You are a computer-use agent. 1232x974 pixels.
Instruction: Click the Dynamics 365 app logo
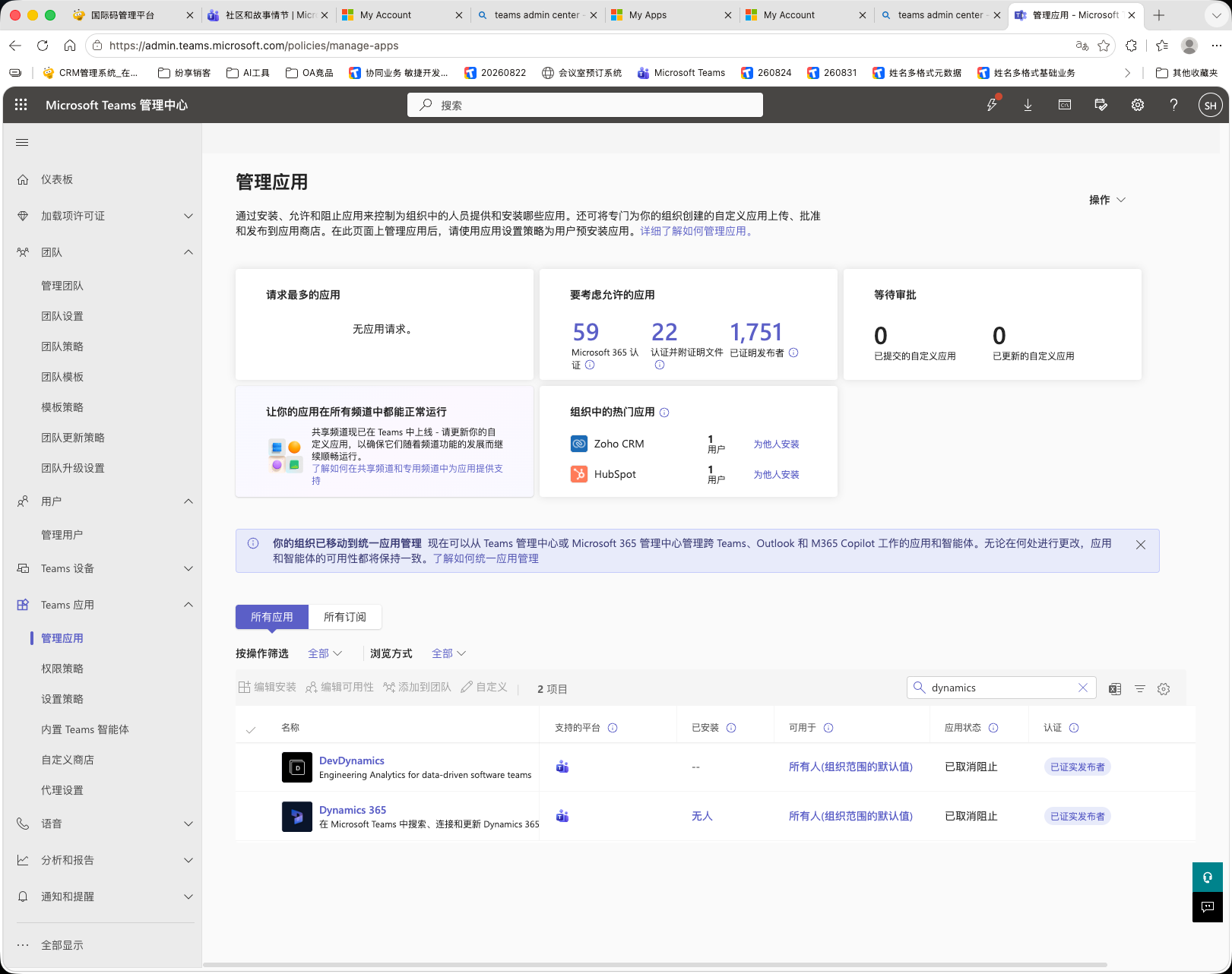297,817
